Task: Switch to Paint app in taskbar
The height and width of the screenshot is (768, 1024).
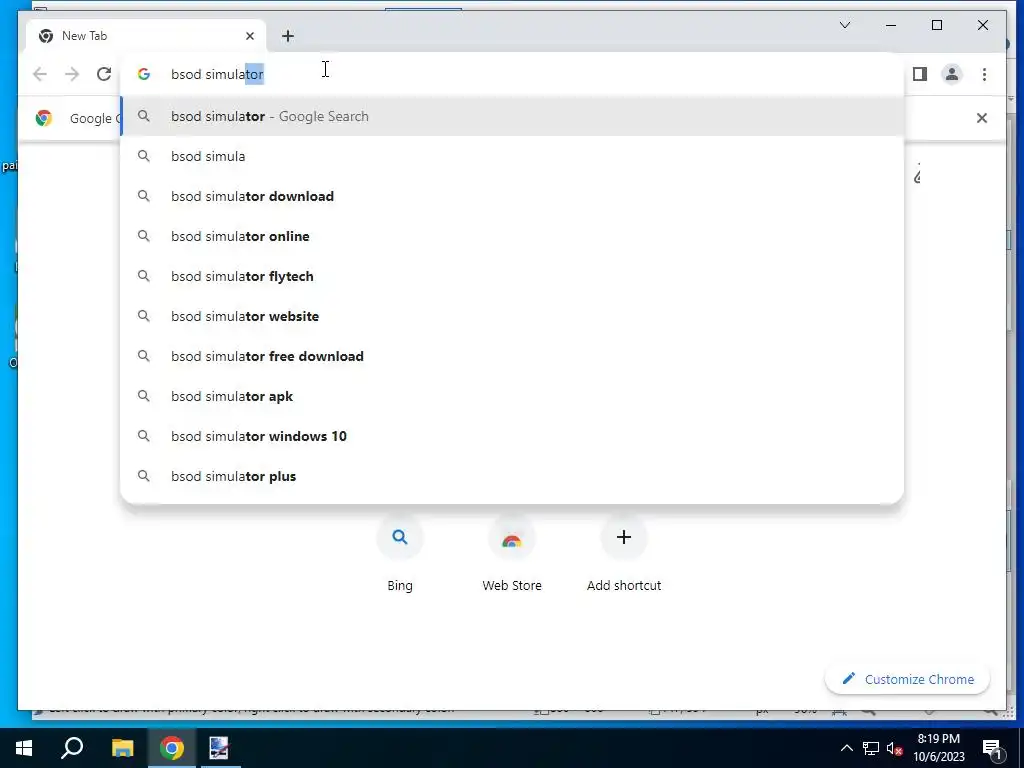Action: (x=219, y=748)
